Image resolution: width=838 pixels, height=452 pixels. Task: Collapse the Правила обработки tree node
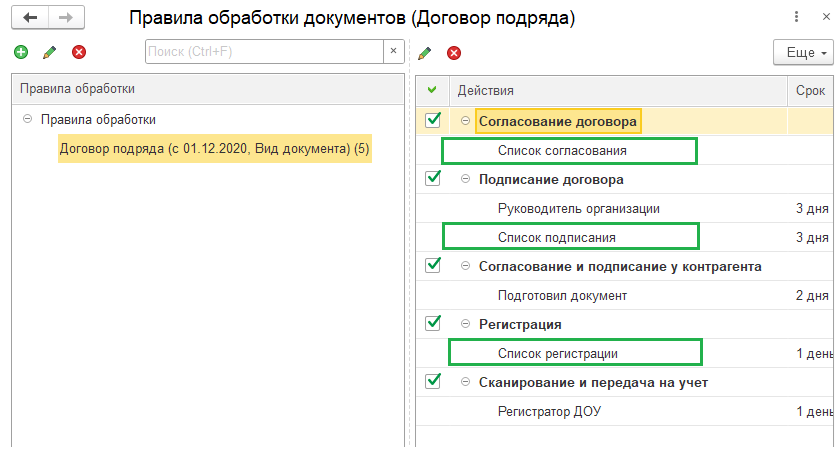coord(26,119)
